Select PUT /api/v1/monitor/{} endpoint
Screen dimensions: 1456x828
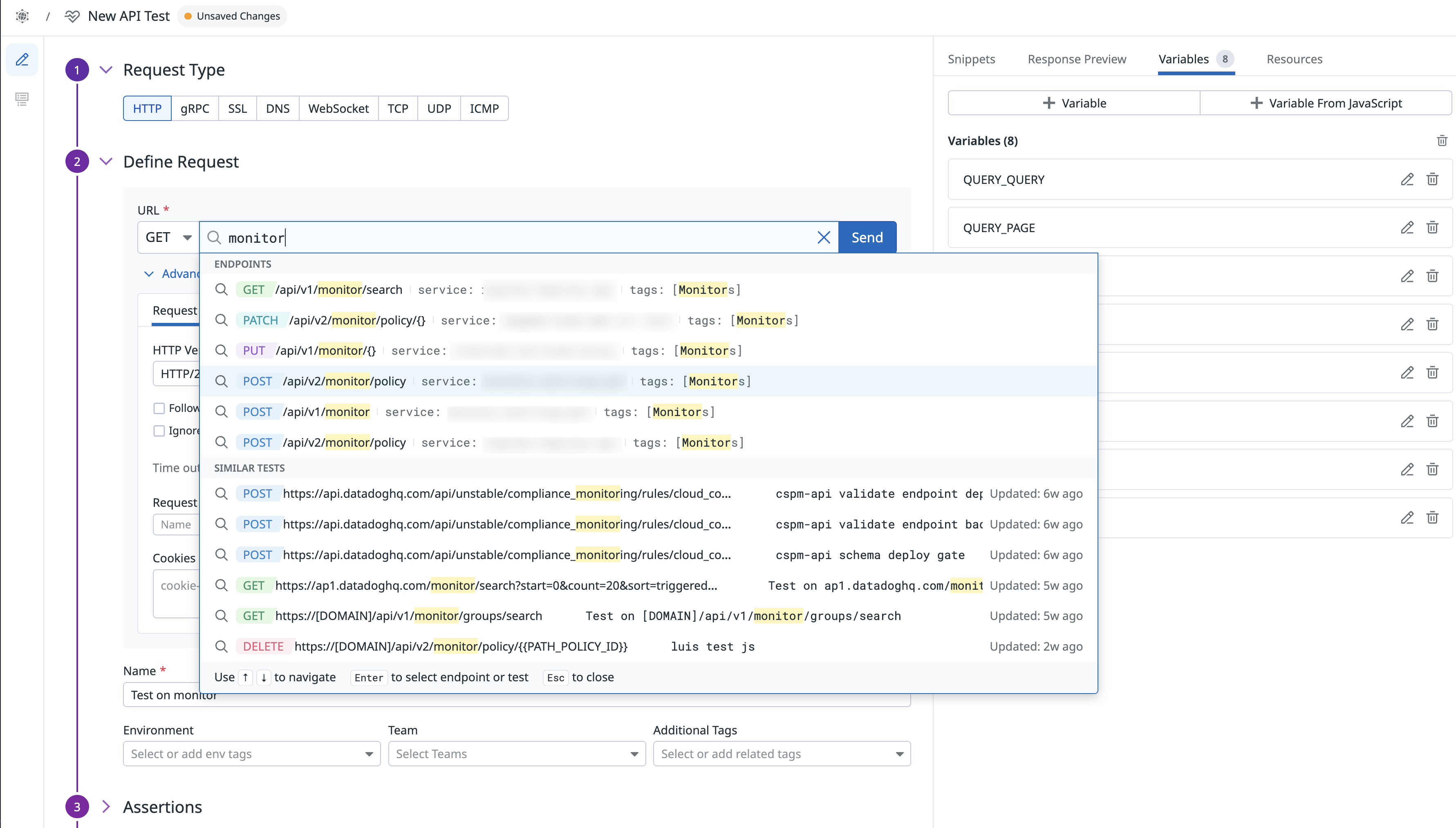[648, 350]
